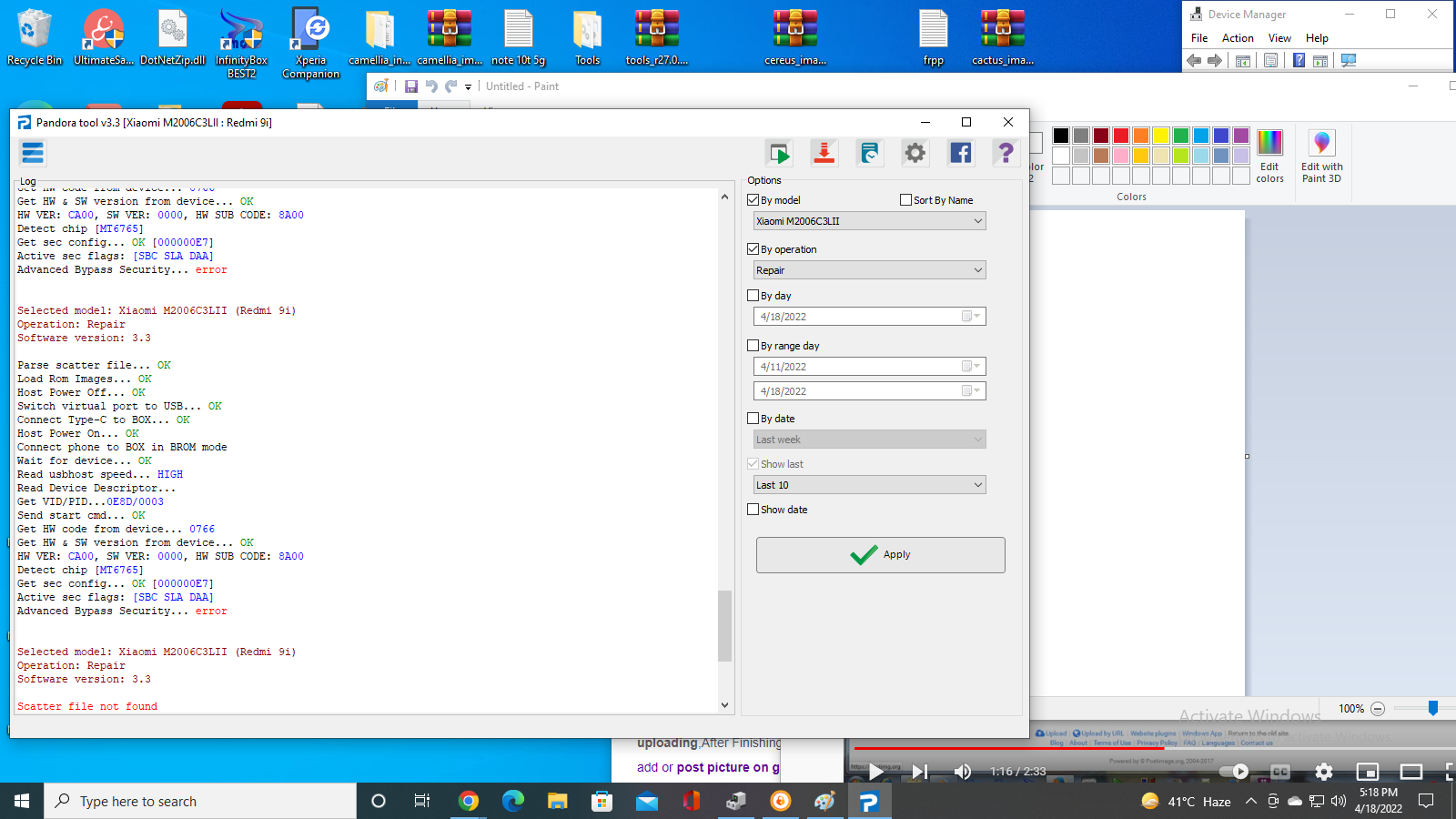Open the File menu in Device Manager

pyautogui.click(x=1199, y=38)
